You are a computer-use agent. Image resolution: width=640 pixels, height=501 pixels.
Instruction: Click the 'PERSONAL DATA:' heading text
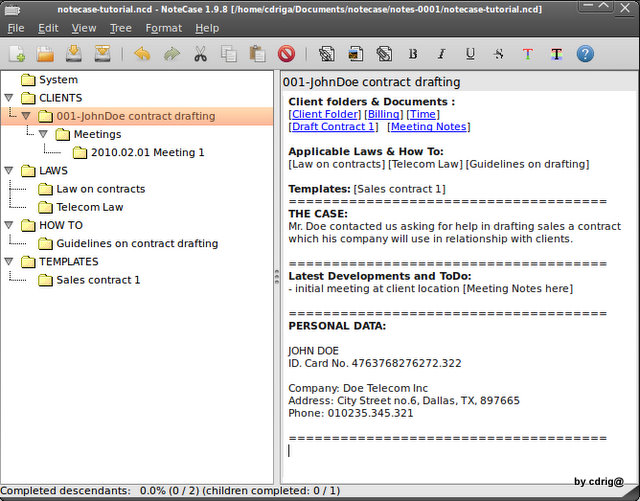337,326
